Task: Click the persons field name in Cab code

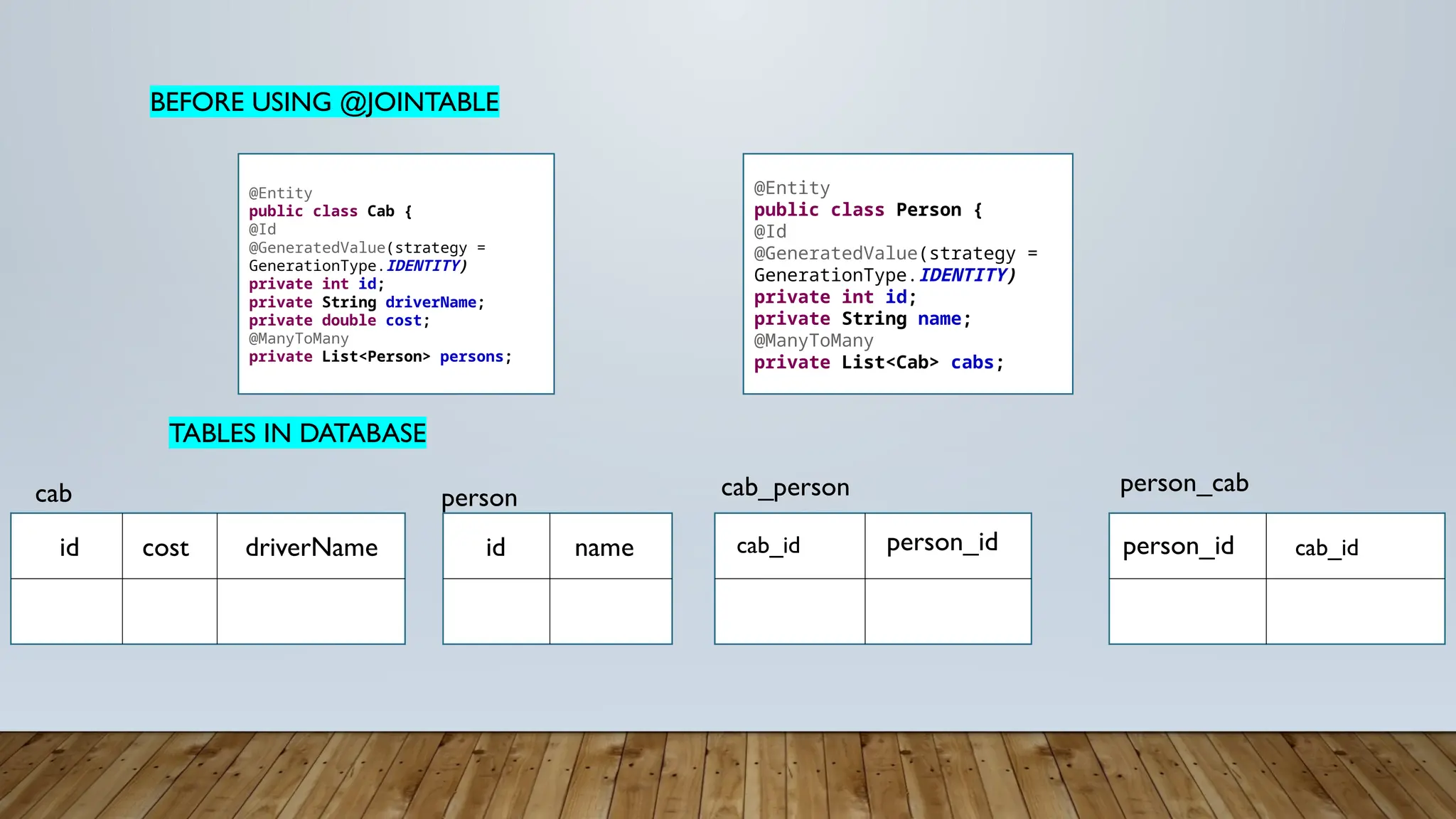Action: click(471, 357)
